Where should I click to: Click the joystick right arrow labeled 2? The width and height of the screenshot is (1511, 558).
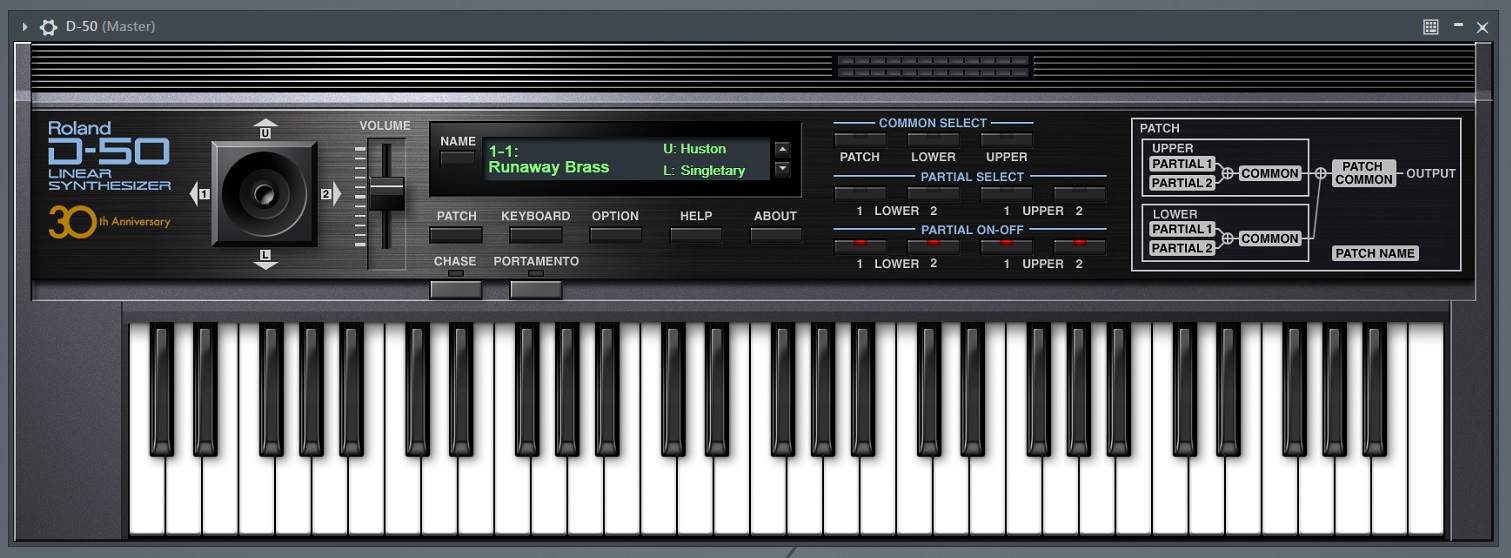(x=330, y=194)
